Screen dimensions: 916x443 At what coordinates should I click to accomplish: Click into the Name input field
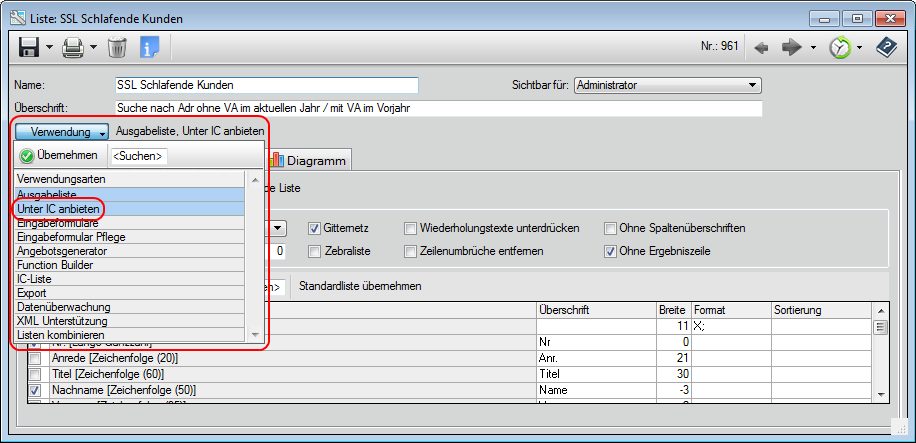[x=267, y=85]
